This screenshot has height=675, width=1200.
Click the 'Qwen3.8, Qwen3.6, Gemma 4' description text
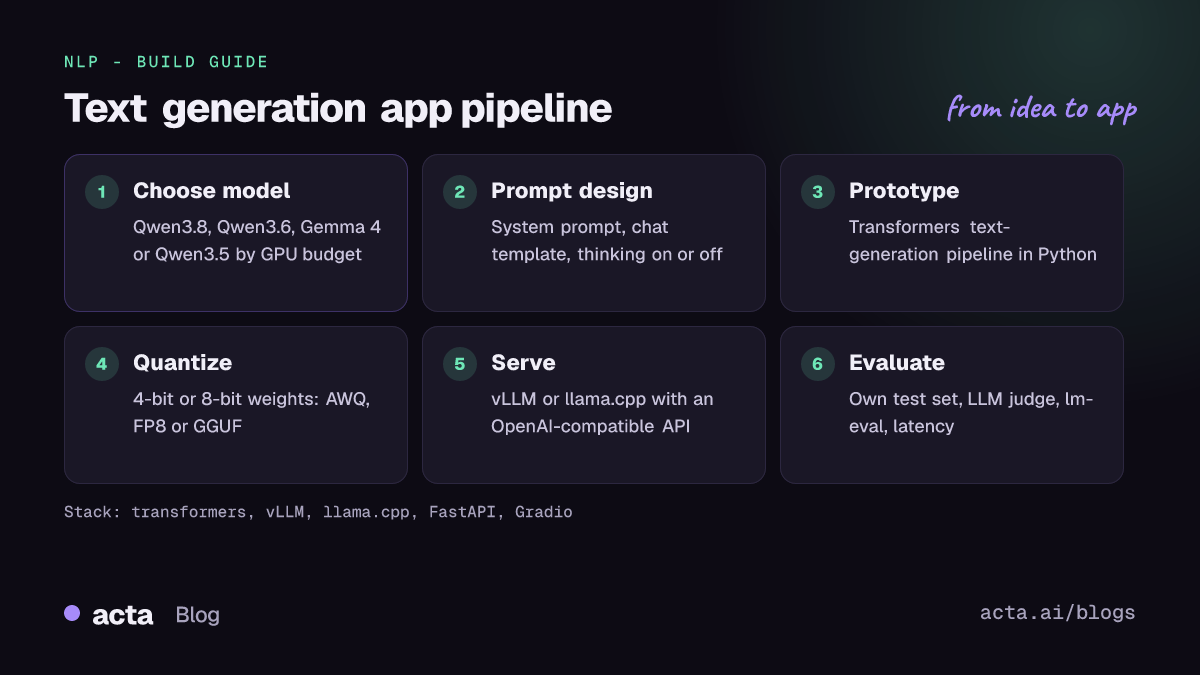(257, 241)
